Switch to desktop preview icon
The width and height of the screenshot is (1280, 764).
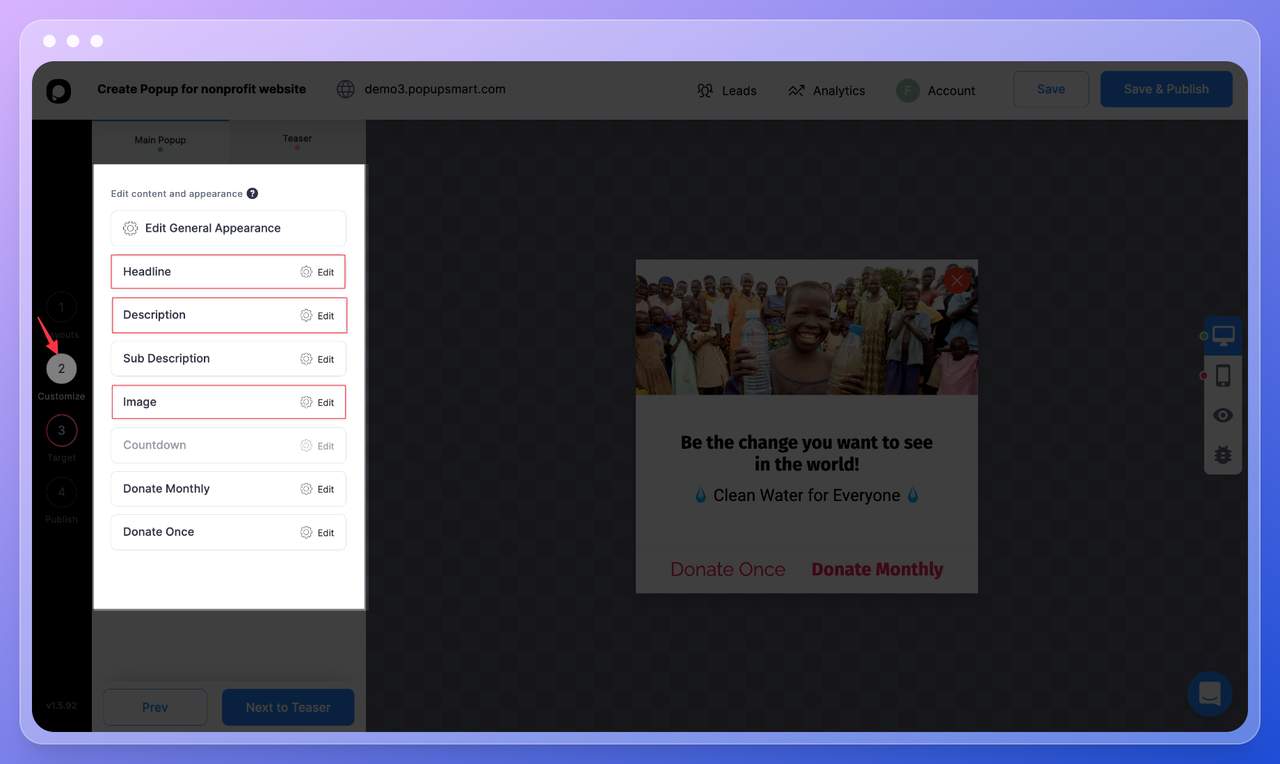pos(1223,336)
